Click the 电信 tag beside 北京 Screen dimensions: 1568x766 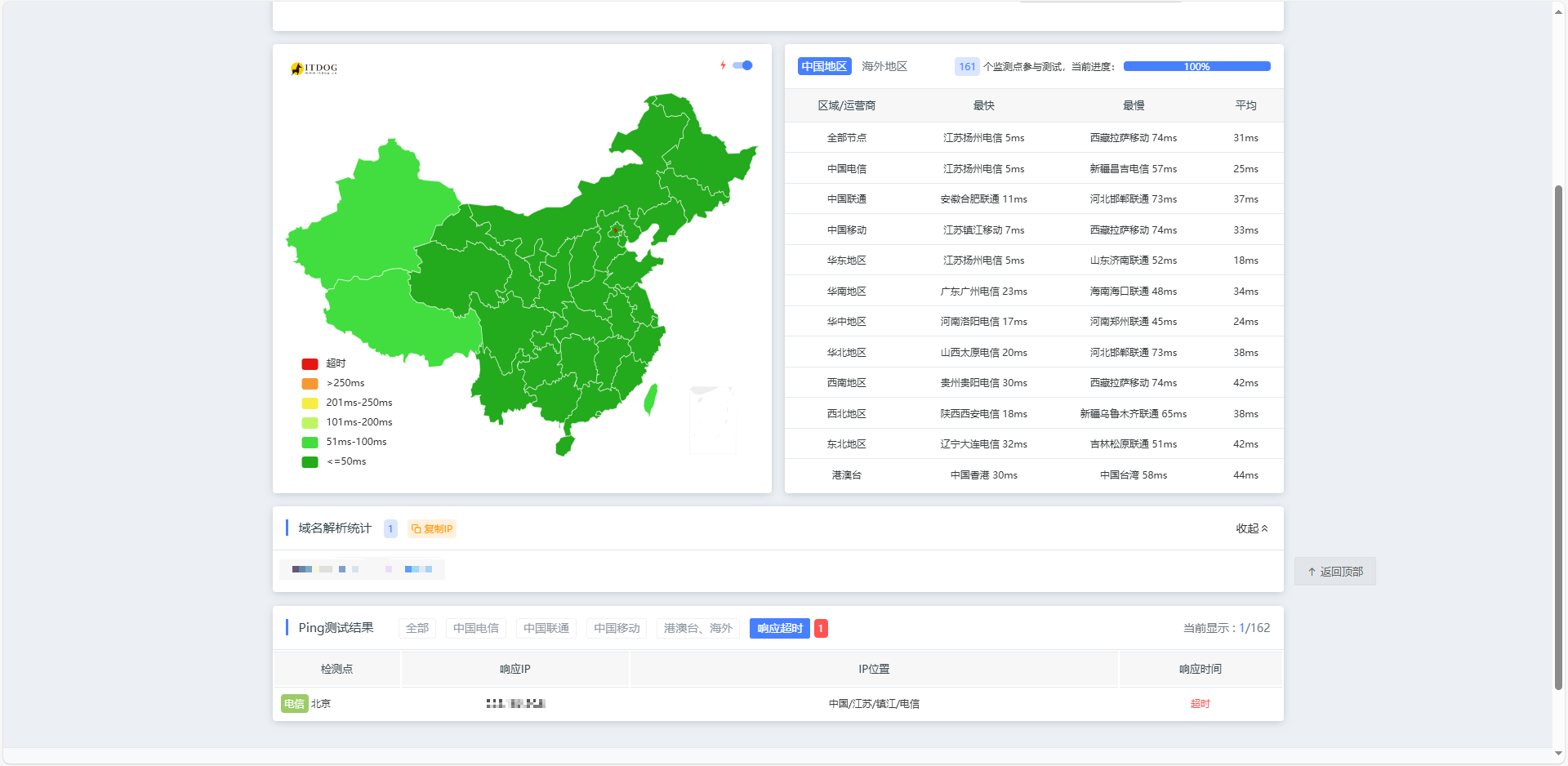click(294, 703)
